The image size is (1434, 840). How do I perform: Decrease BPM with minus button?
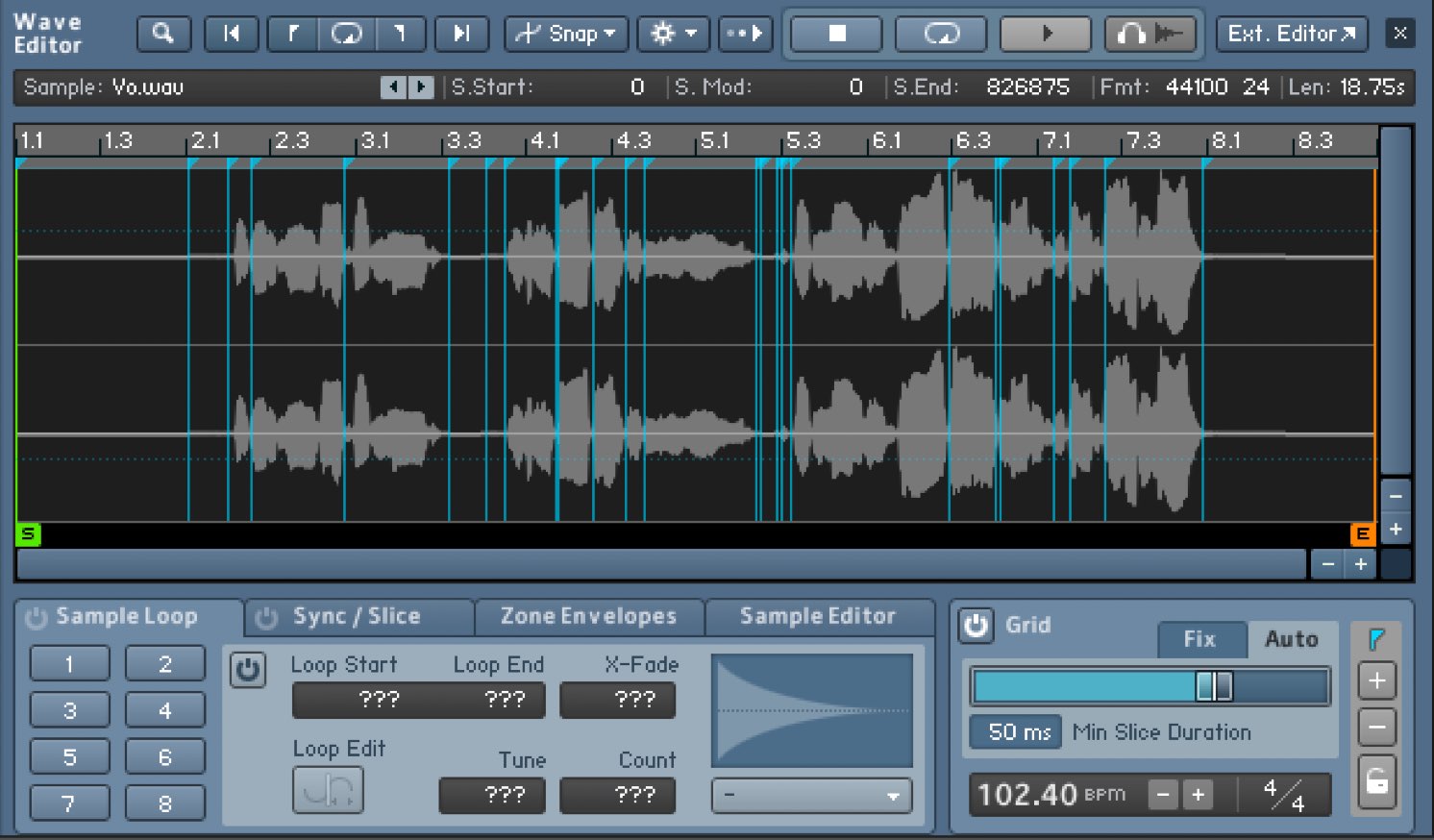[x=1163, y=795]
